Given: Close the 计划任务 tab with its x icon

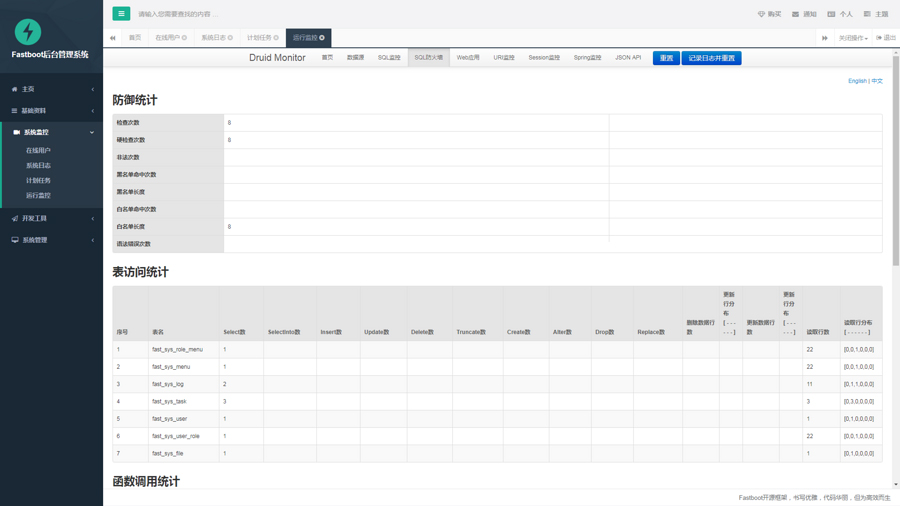Looking at the screenshot, I should tap(276, 38).
